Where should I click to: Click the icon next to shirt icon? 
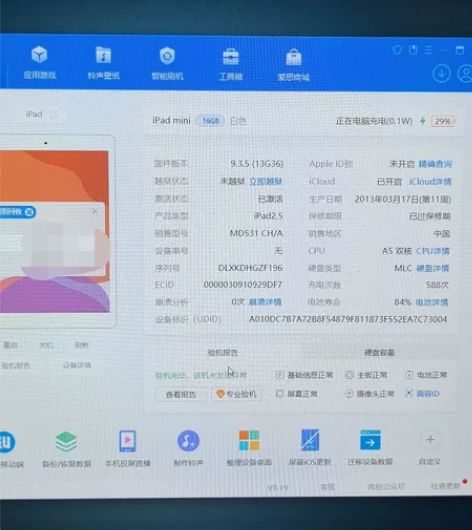pos(413,50)
